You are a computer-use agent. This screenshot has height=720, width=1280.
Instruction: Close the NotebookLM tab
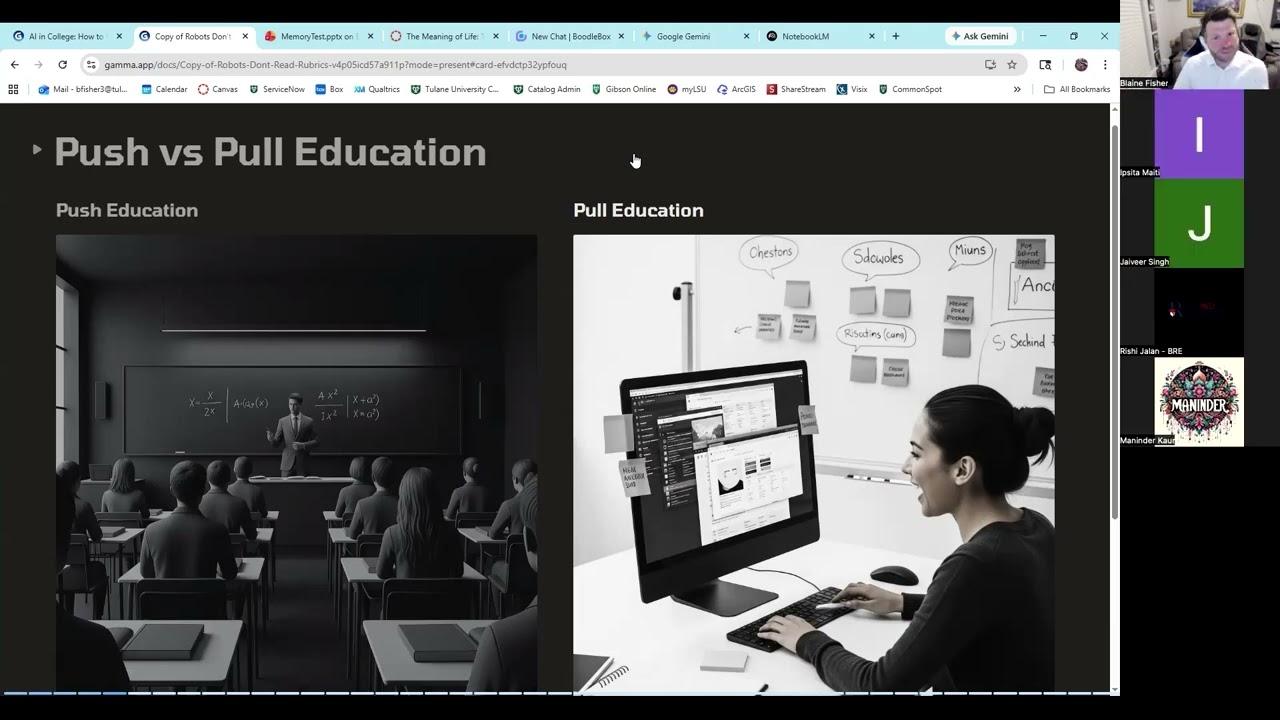(871, 36)
